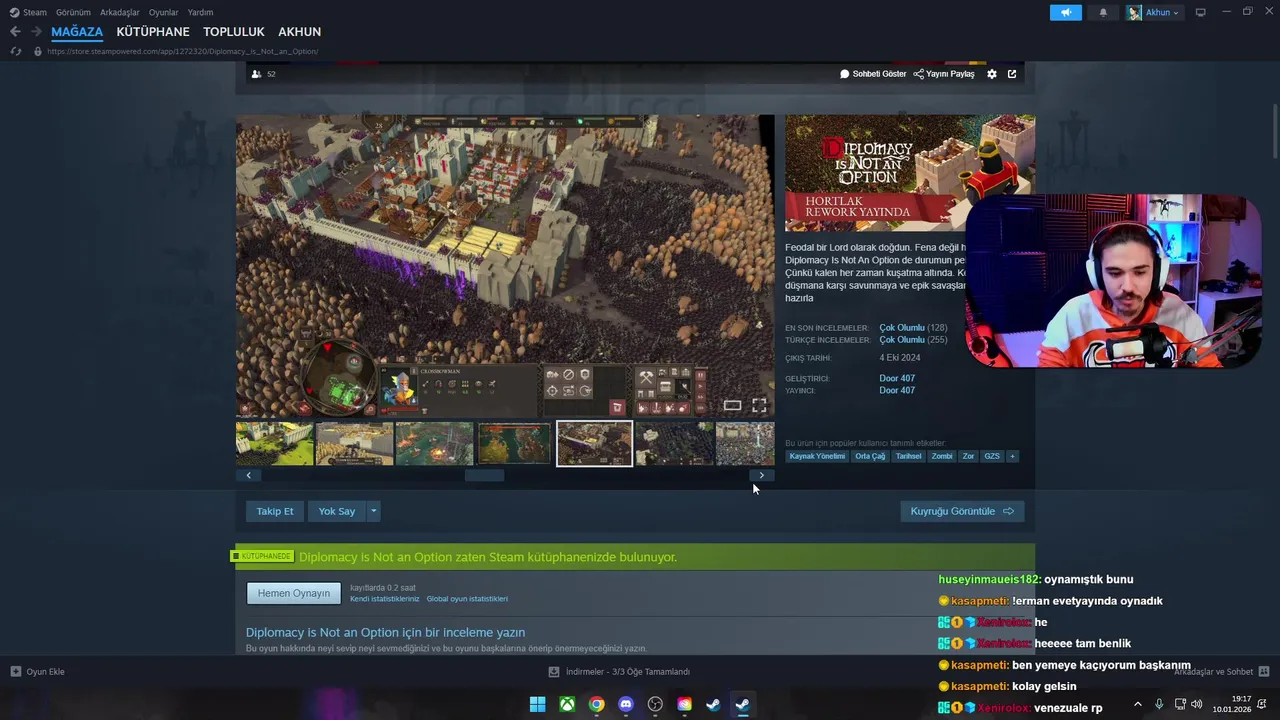Screen dimensions: 1280x720
Task: Open Google Chrome from taskbar
Action: tap(596, 704)
